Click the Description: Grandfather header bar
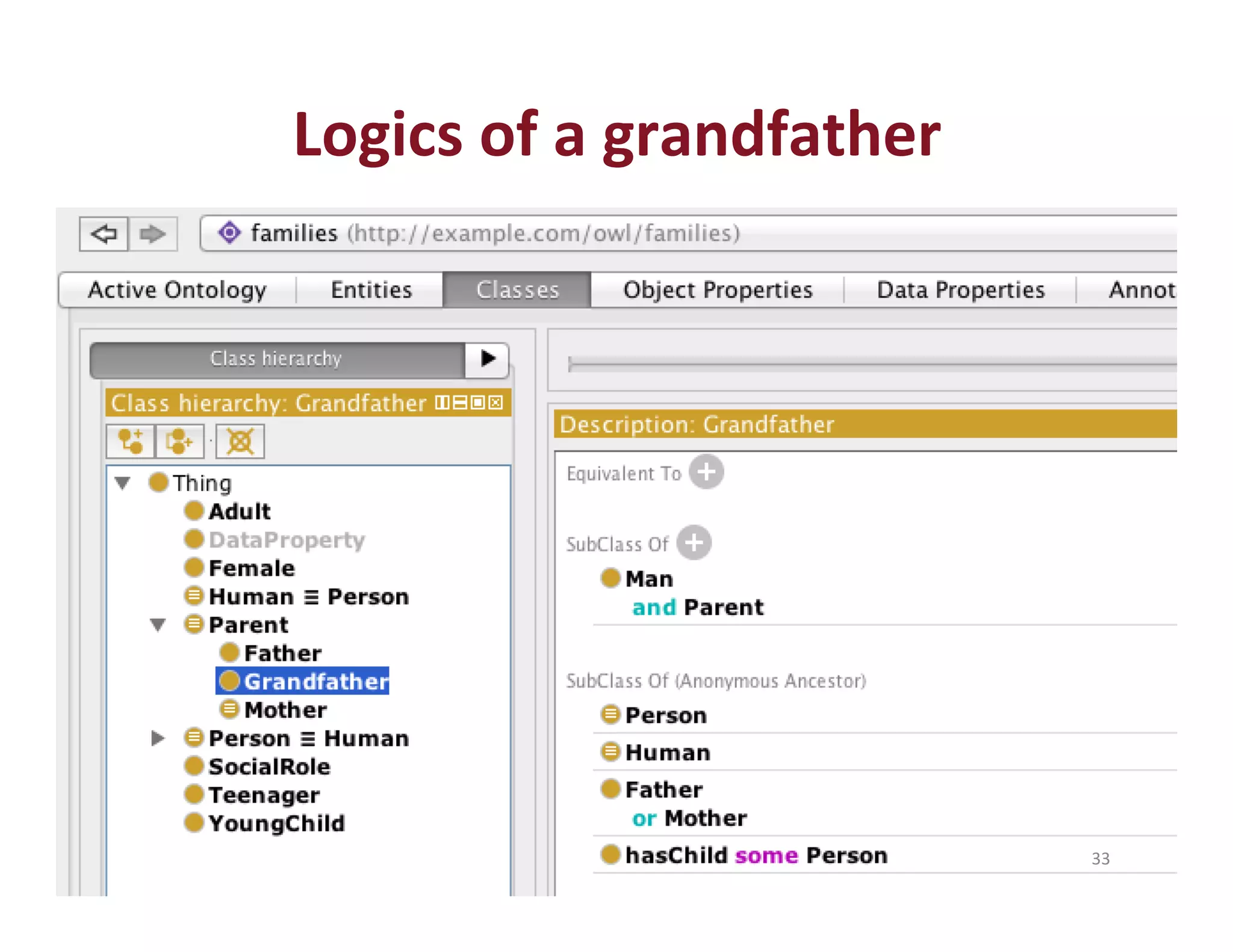This screenshot has width=1233, height=952. 865,424
